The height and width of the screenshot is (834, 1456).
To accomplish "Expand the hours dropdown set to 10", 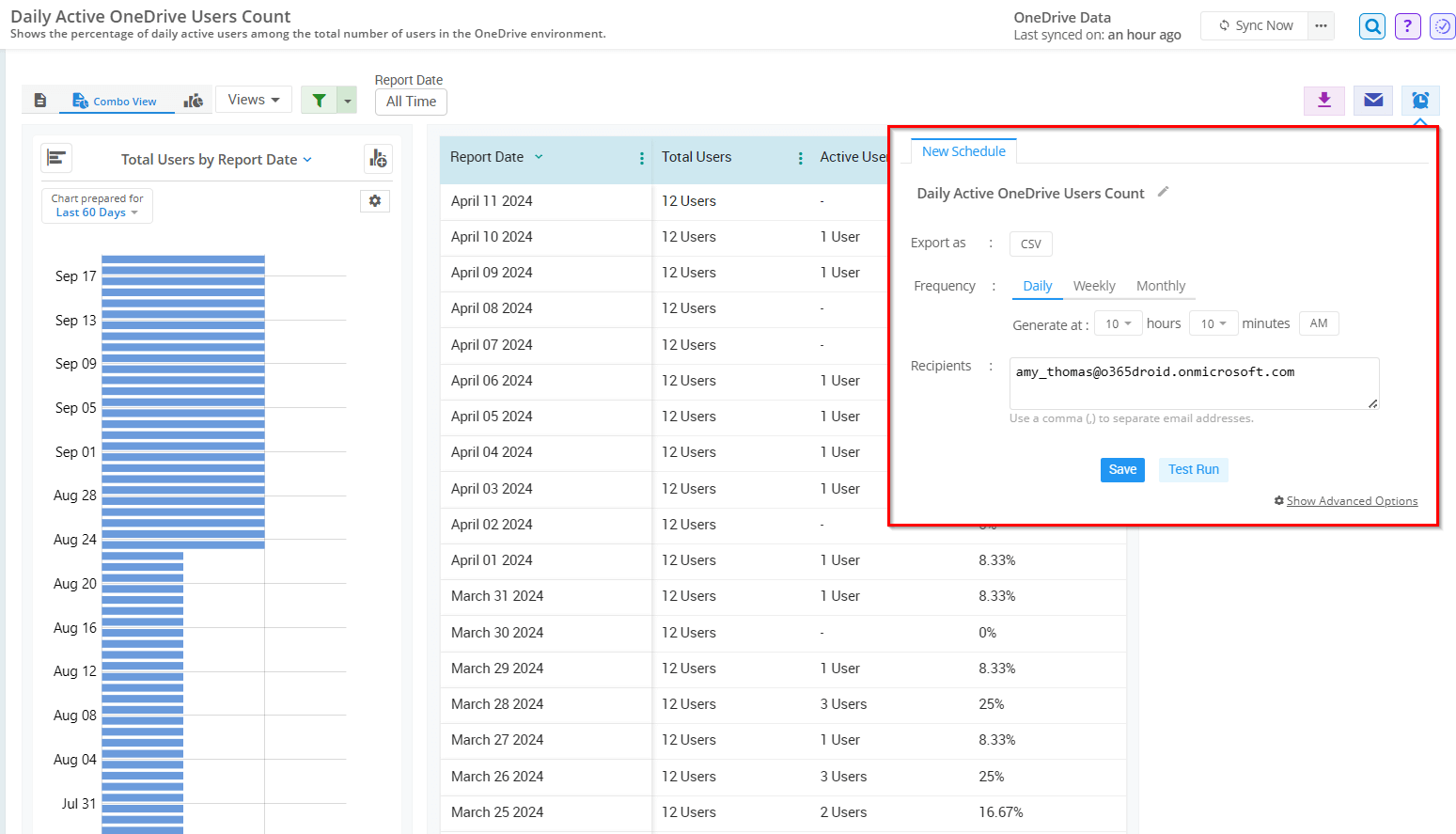I will (x=1118, y=323).
